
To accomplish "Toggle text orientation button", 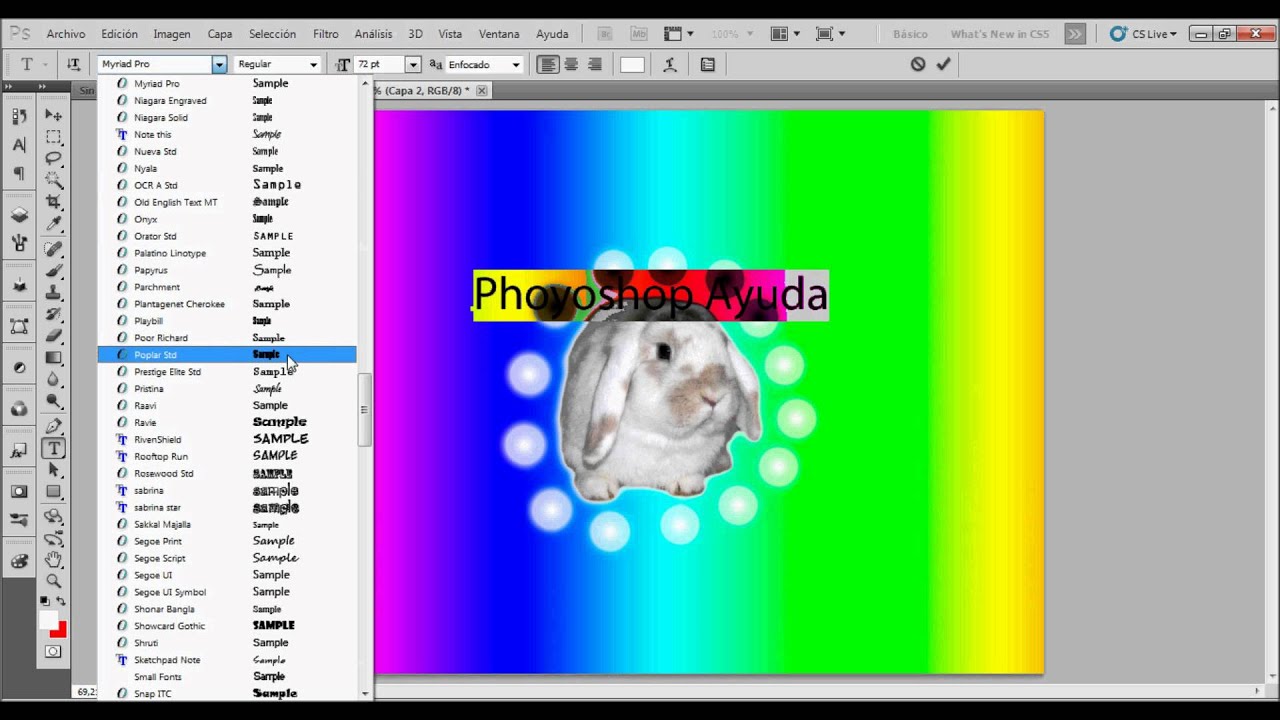I will coord(73,64).
